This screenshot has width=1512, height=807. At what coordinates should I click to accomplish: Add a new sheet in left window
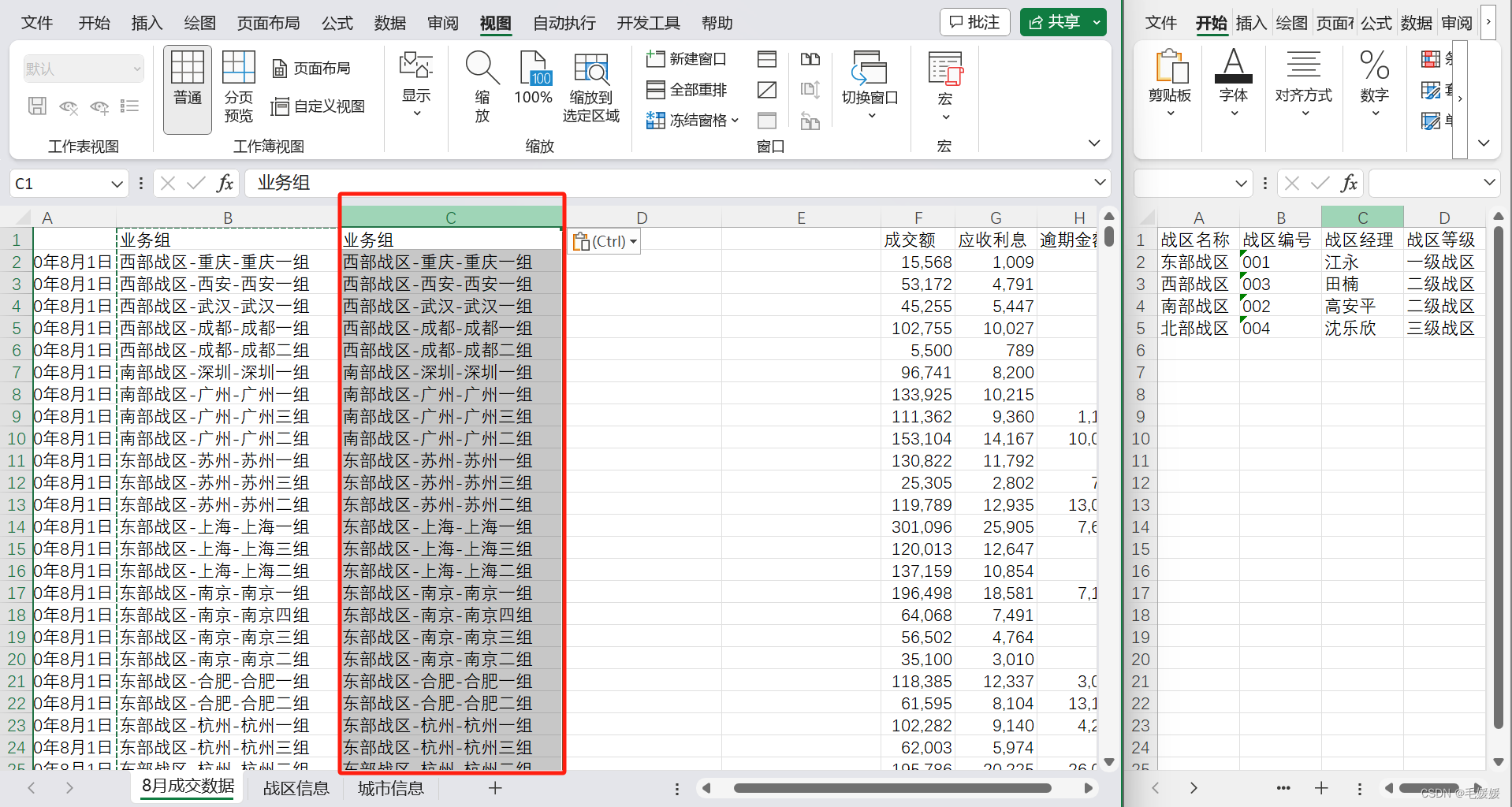pyautogui.click(x=494, y=788)
